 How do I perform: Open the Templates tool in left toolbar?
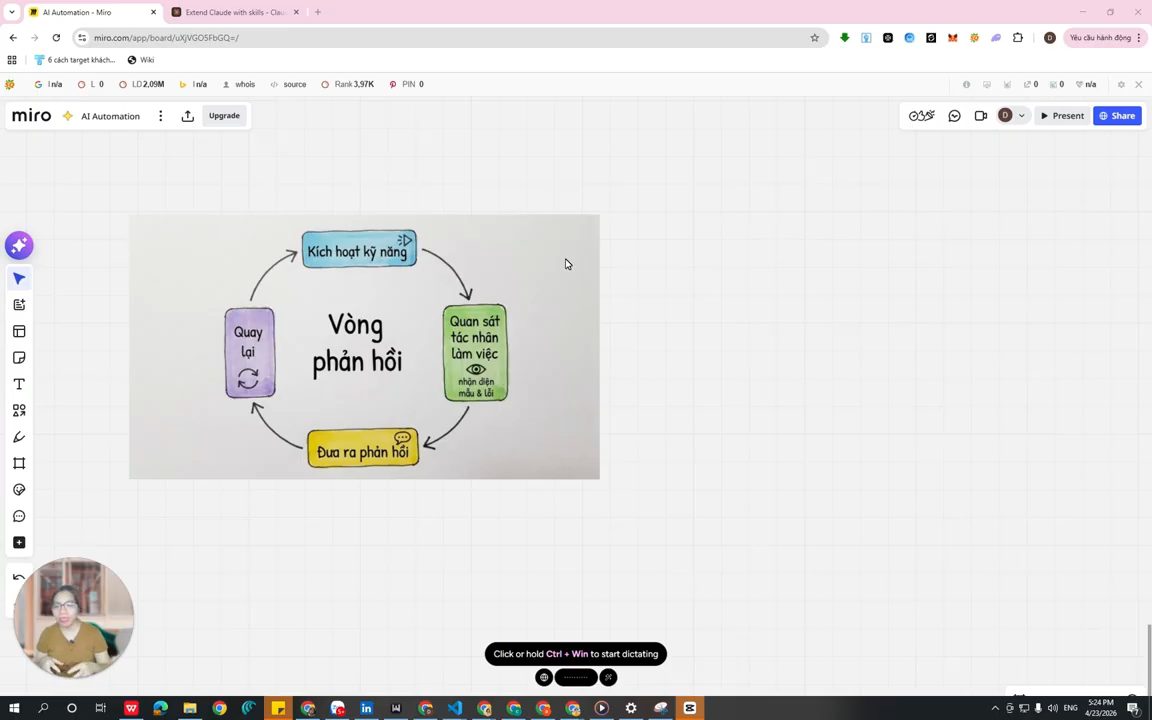(19, 331)
